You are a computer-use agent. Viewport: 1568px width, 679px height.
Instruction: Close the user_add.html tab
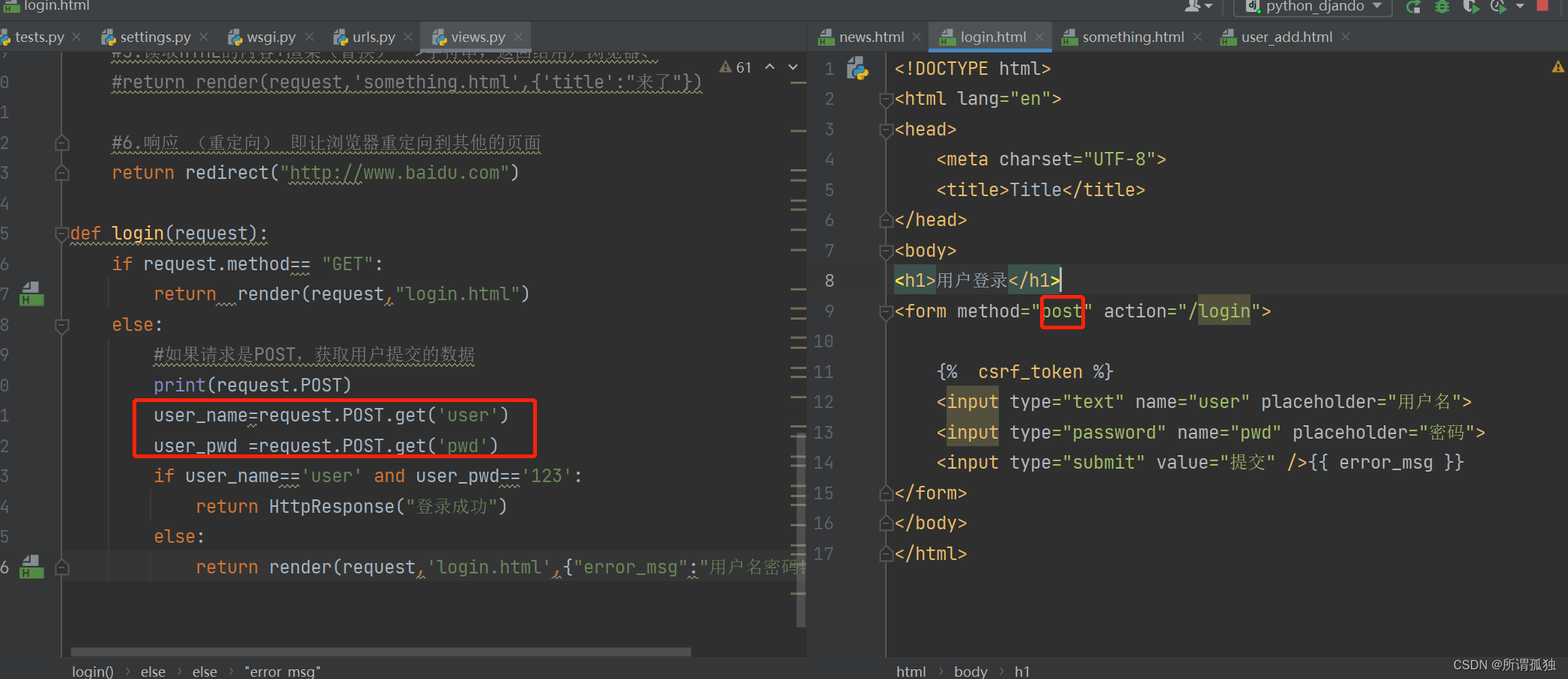(1346, 37)
